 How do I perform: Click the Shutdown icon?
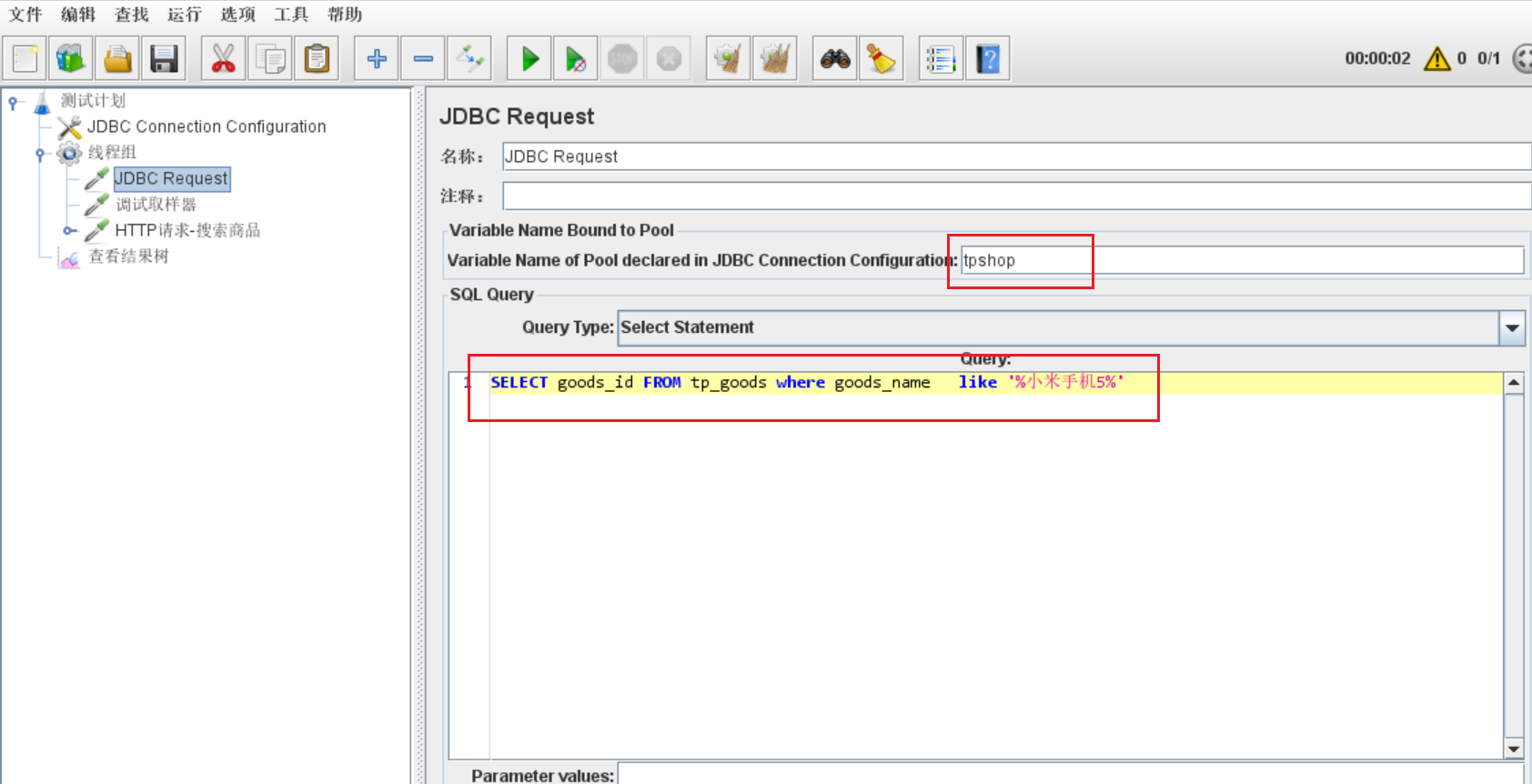pos(669,59)
